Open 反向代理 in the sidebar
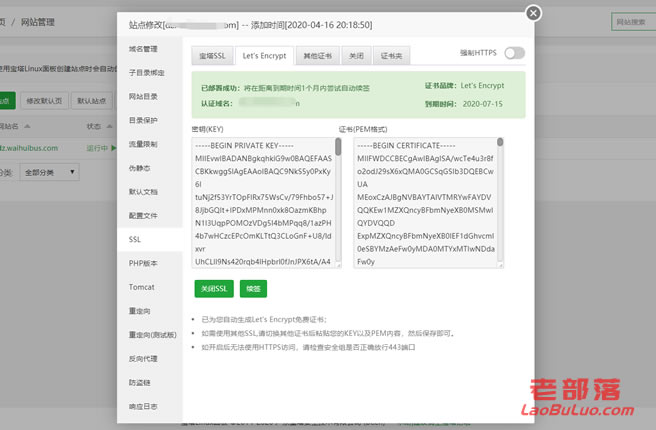This screenshot has height=430, width=656. pos(143,359)
